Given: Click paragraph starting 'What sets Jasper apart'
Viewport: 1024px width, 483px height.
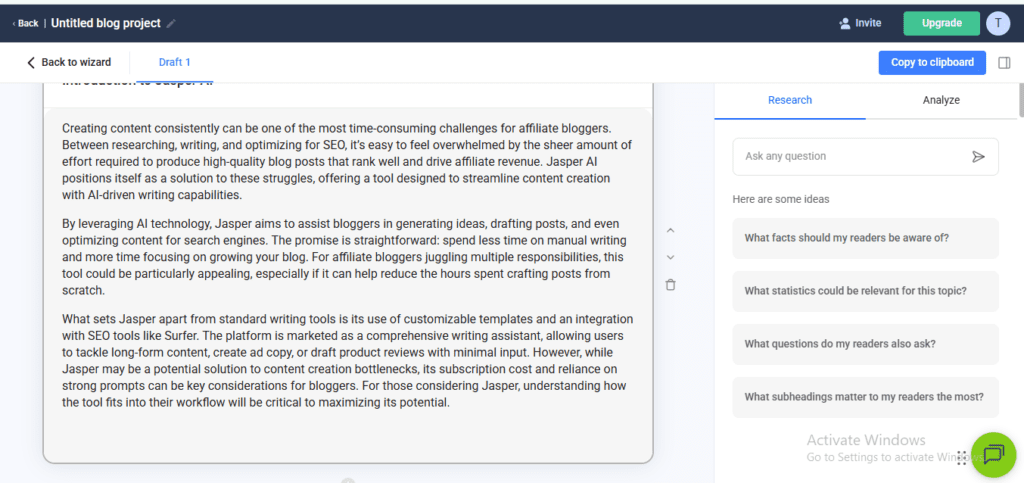Looking at the screenshot, I should [x=347, y=361].
